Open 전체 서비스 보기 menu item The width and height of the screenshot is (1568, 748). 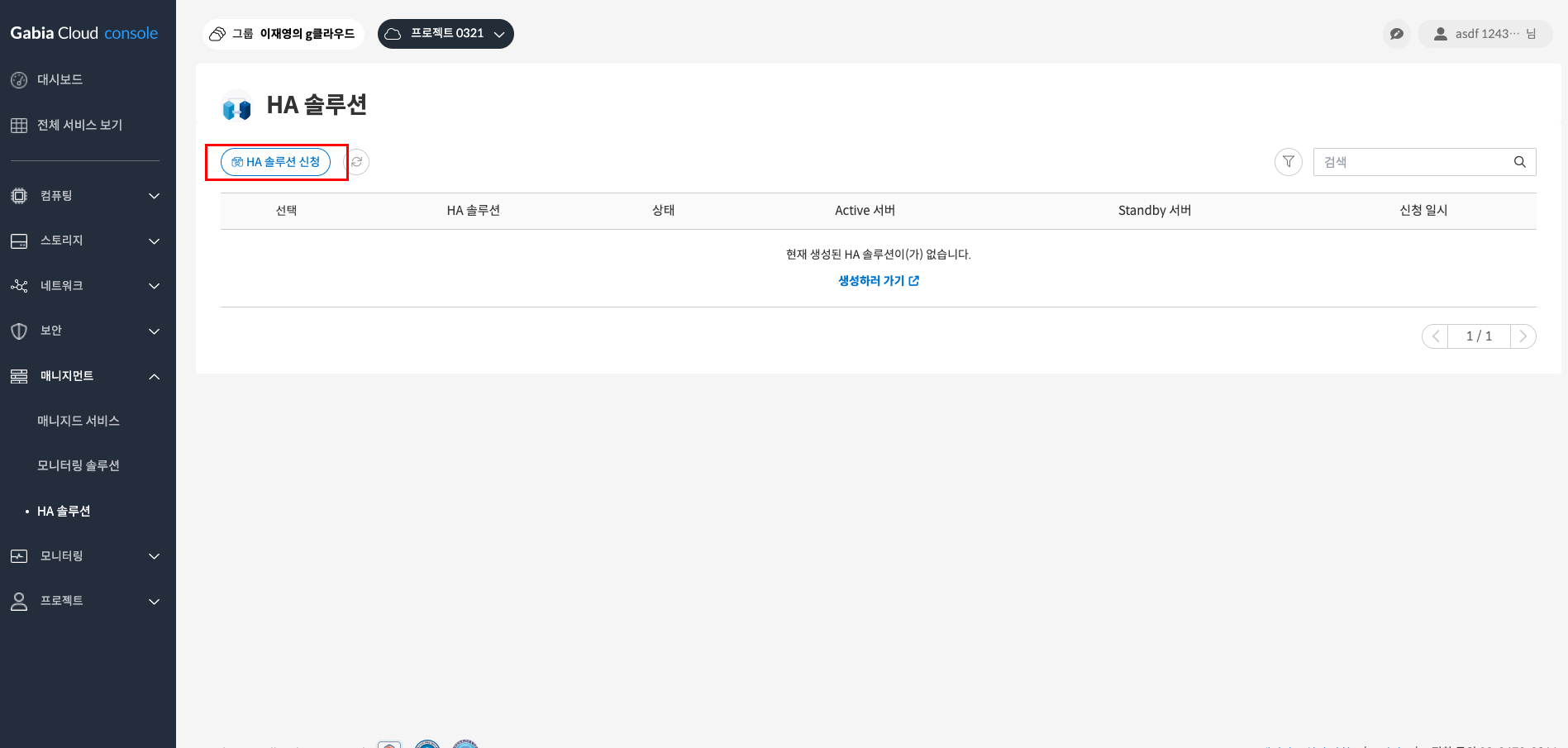pos(79,125)
